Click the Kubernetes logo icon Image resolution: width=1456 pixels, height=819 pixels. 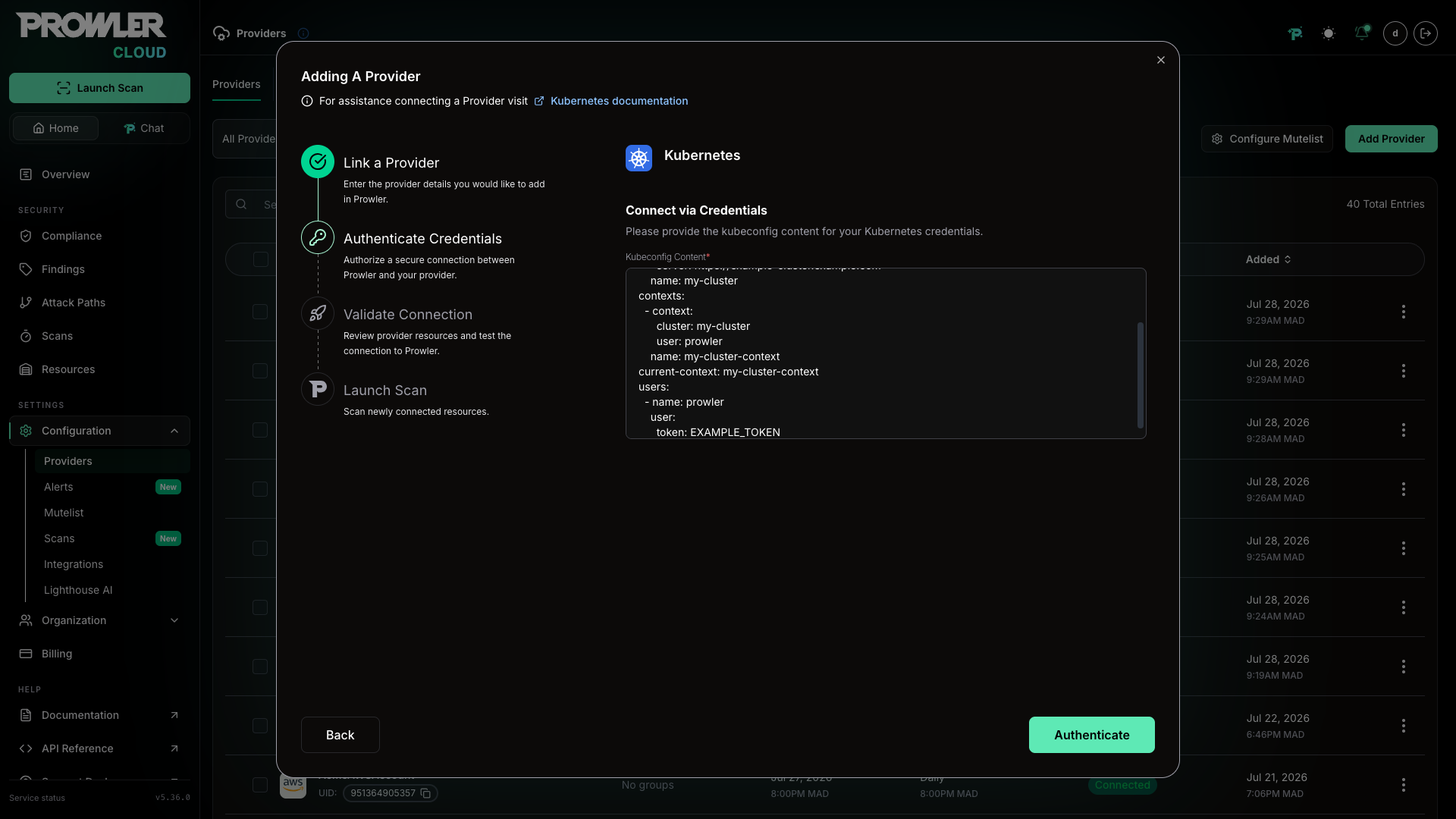point(639,158)
